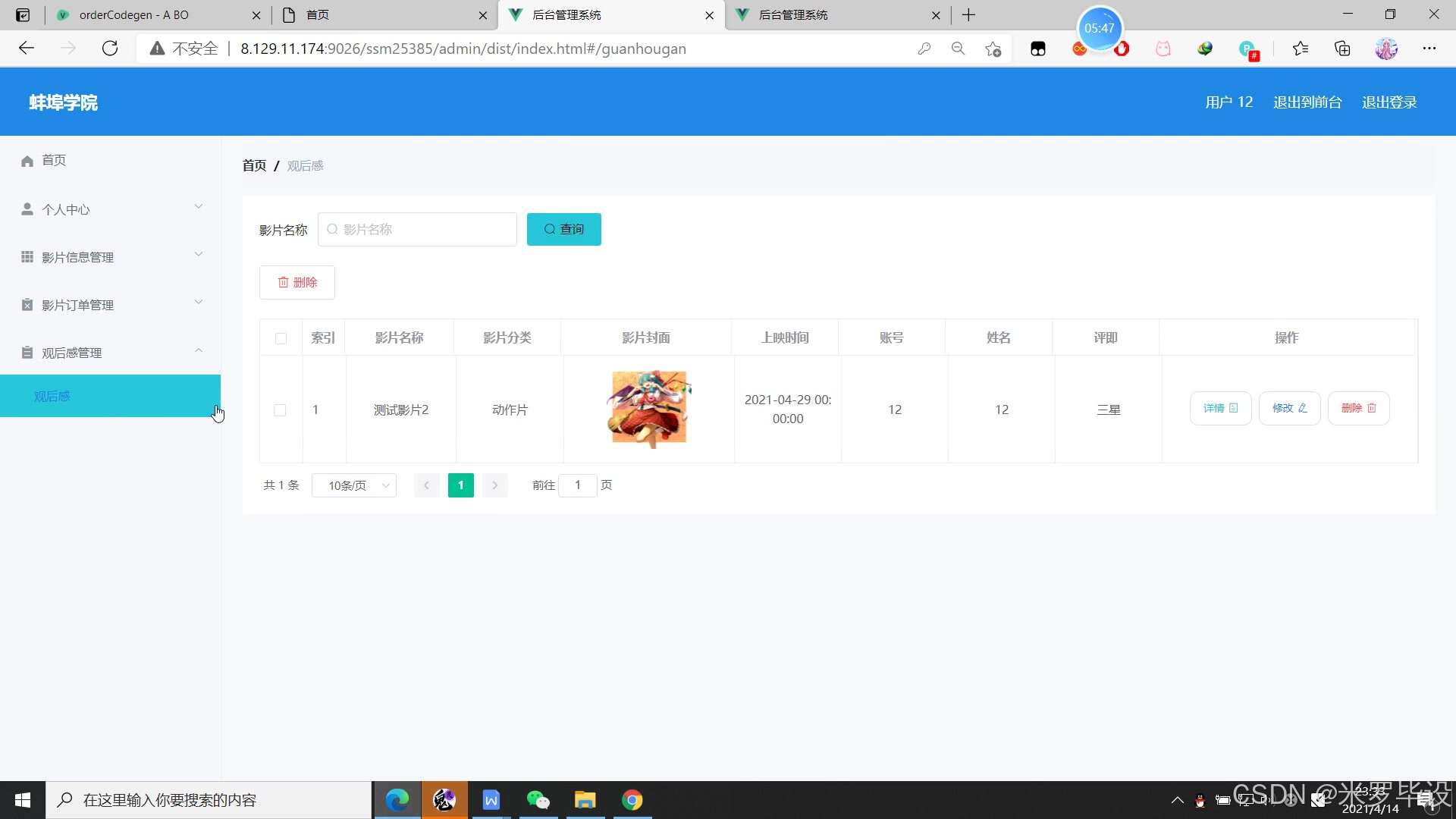Select the 观后感 submenu item
Image resolution: width=1456 pixels, height=819 pixels.
click(x=52, y=396)
